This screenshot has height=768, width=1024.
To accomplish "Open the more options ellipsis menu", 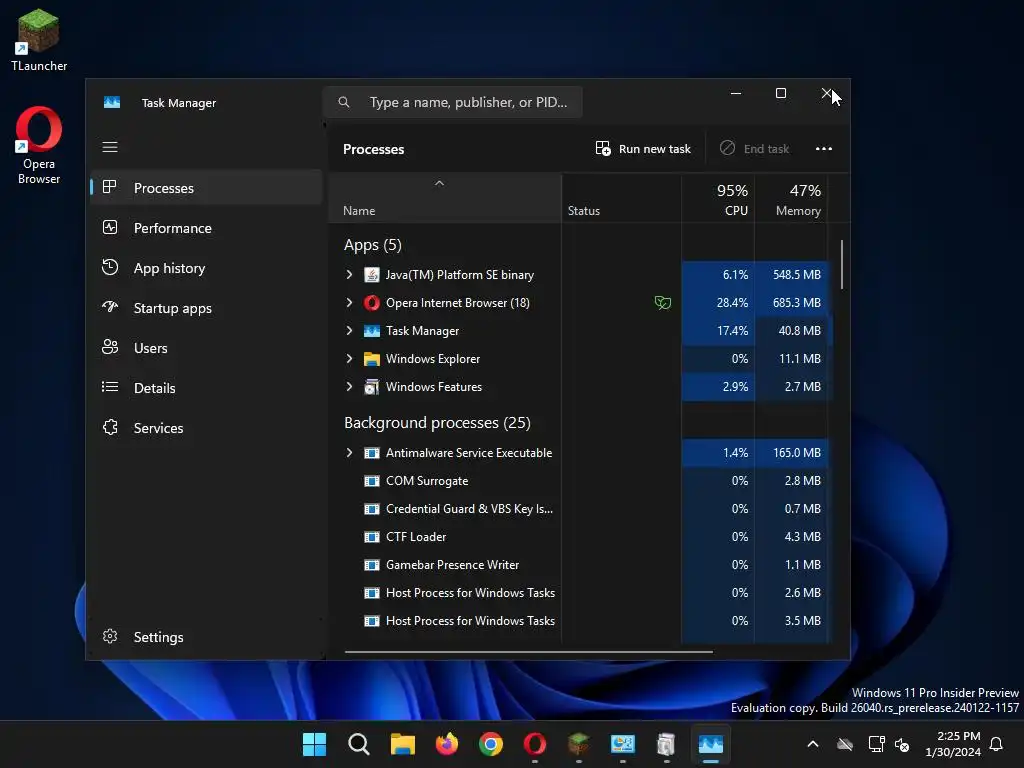I will click(x=824, y=149).
